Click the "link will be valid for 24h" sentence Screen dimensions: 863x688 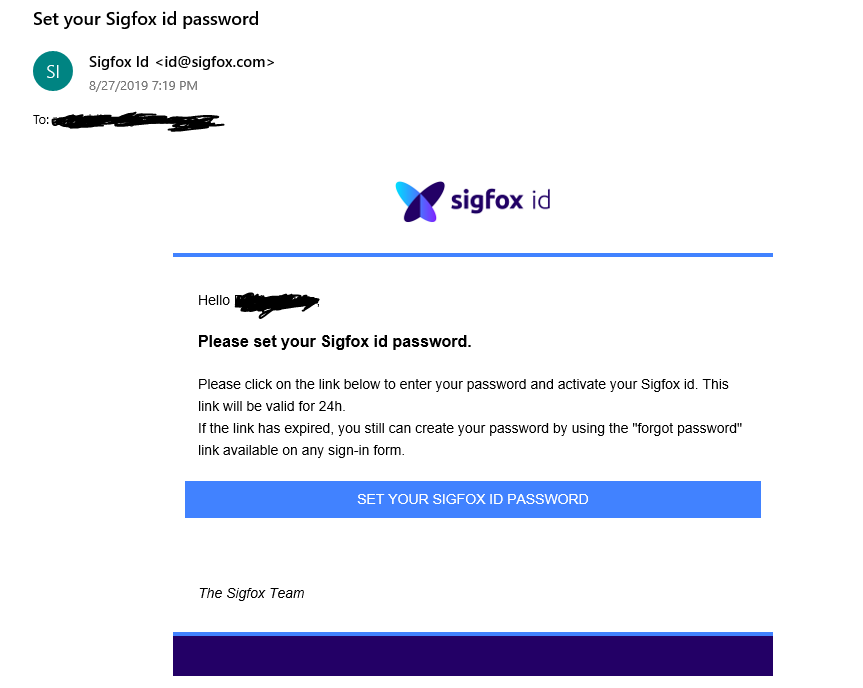pyautogui.click(x=271, y=406)
